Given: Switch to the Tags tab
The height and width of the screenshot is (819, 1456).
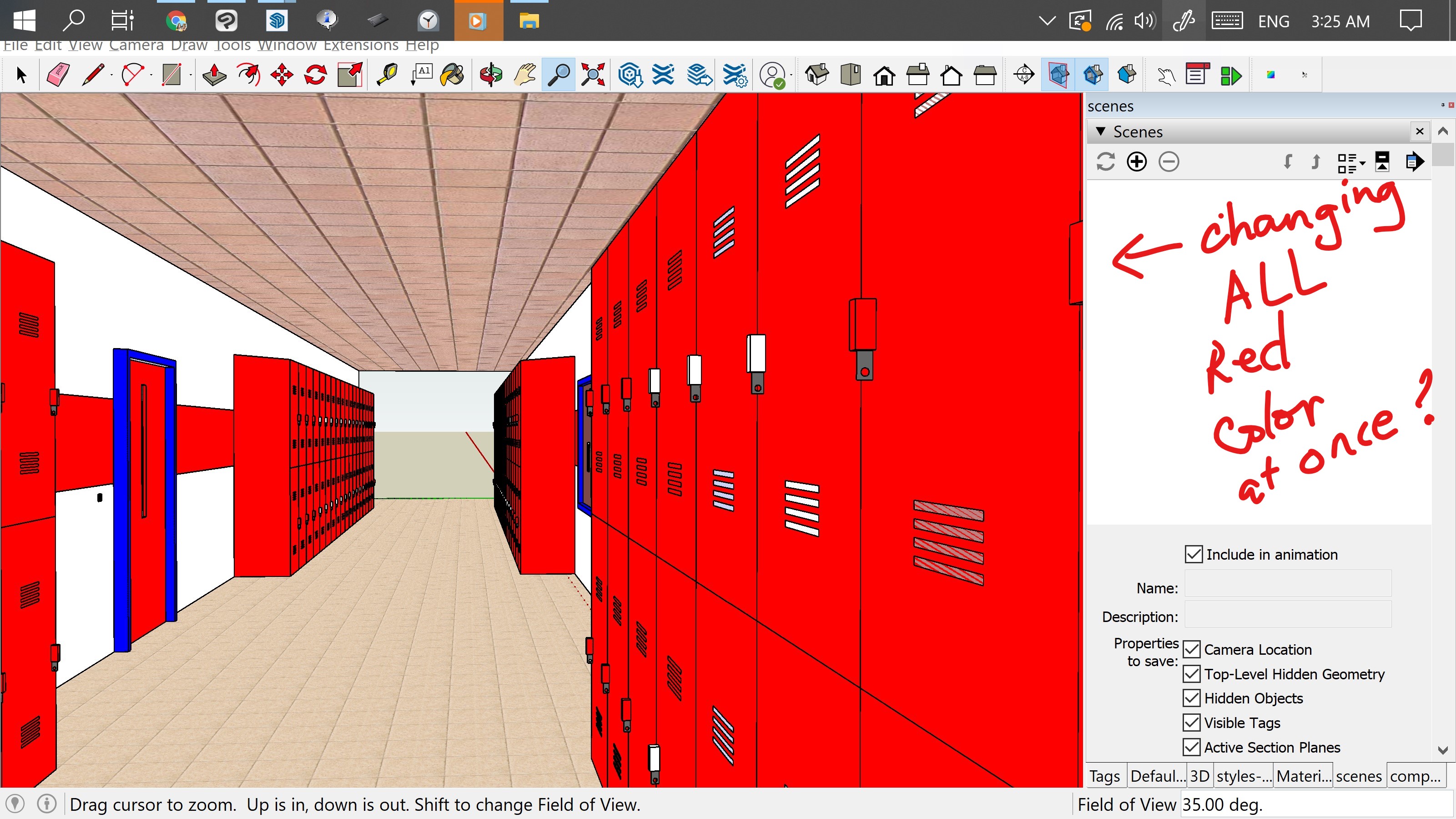Looking at the screenshot, I should (x=1104, y=776).
